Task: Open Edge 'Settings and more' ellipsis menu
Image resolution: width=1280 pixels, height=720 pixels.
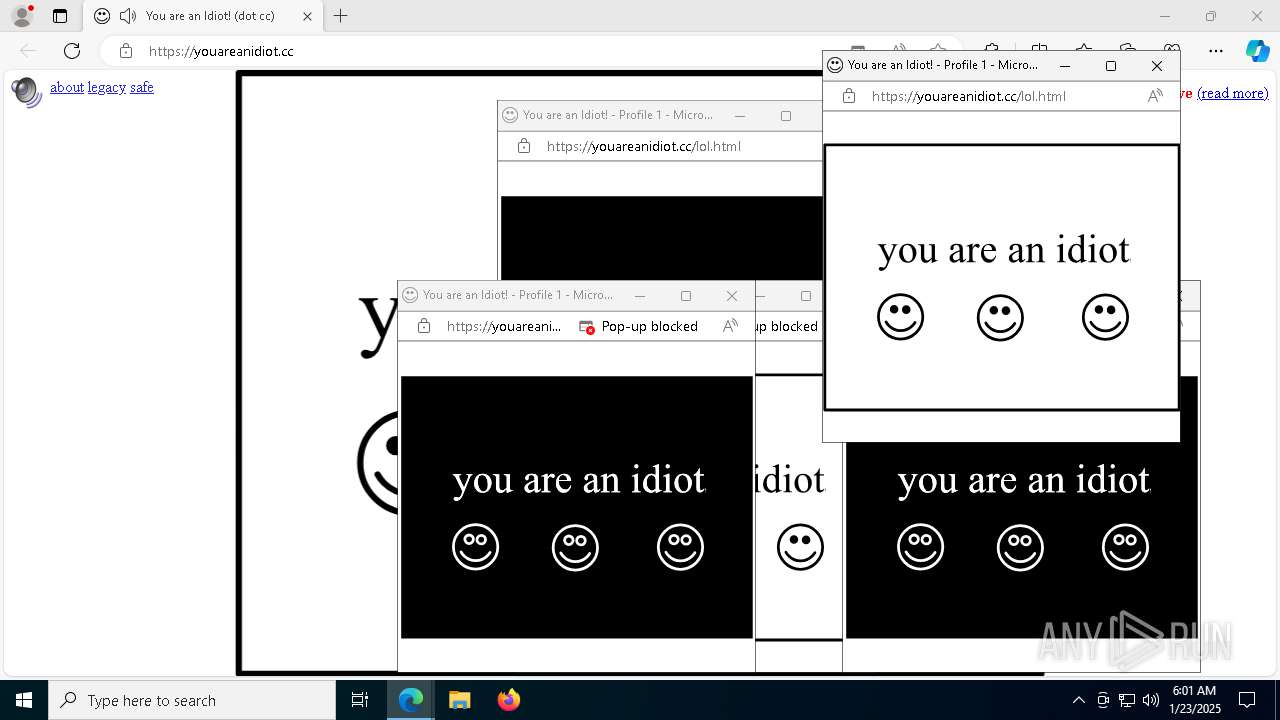Action: (x=1216, y=51)
